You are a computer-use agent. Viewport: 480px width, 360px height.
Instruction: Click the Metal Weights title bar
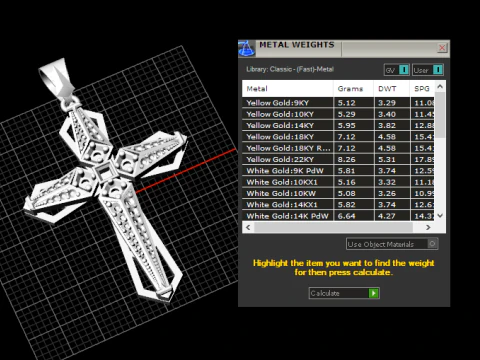(344, 49)
